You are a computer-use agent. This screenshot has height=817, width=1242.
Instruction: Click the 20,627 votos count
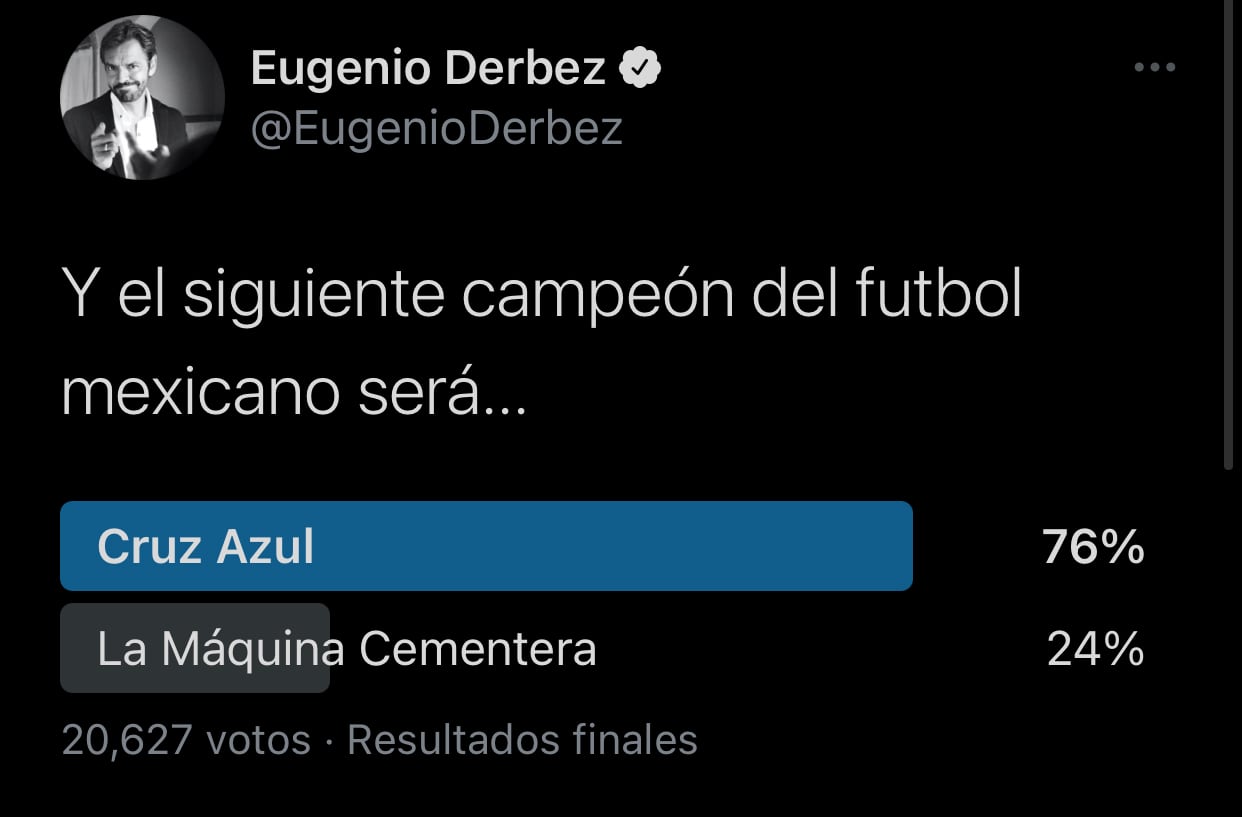pos(186,740)
